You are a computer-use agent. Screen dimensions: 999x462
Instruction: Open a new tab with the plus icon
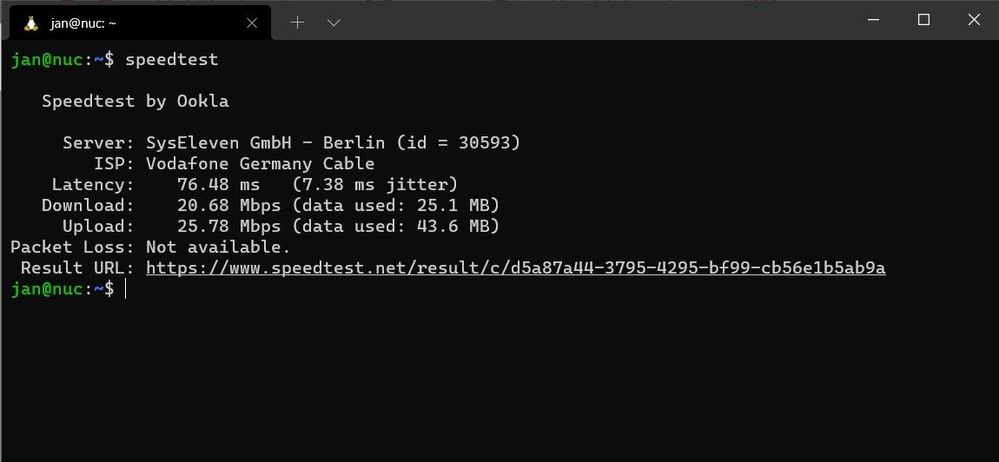[x=297, y=22]
